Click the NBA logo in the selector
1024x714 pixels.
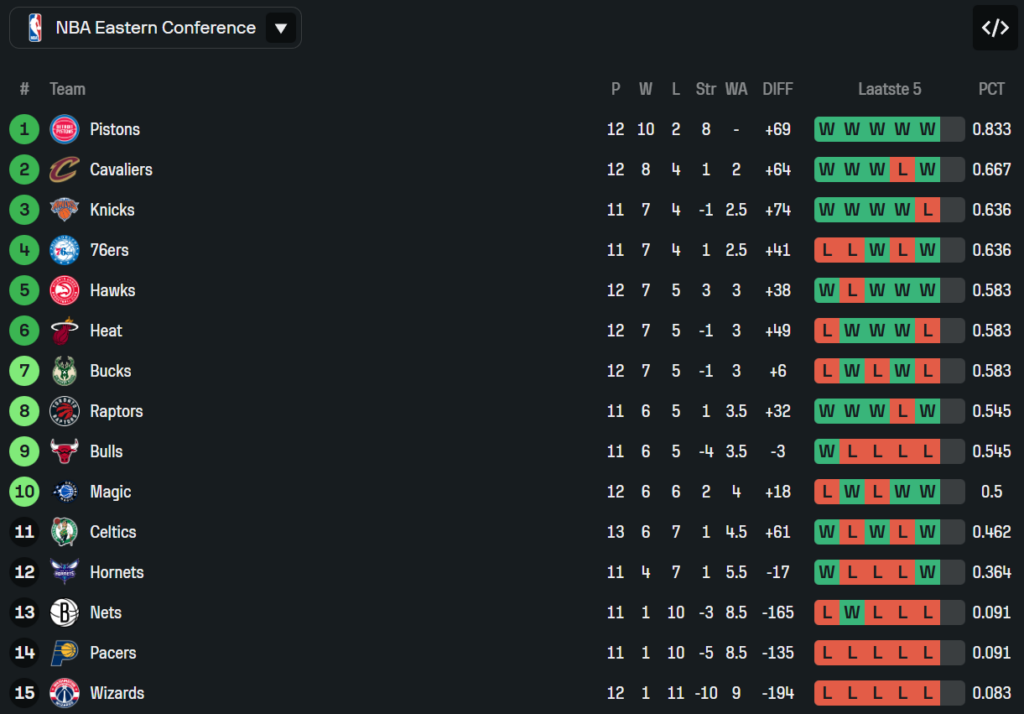[35, 28]
